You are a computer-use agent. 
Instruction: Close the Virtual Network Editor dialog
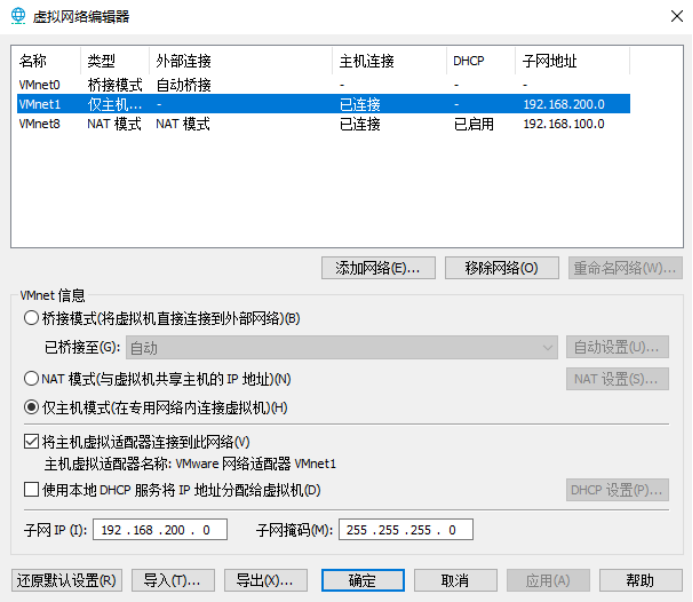(677, 16)
